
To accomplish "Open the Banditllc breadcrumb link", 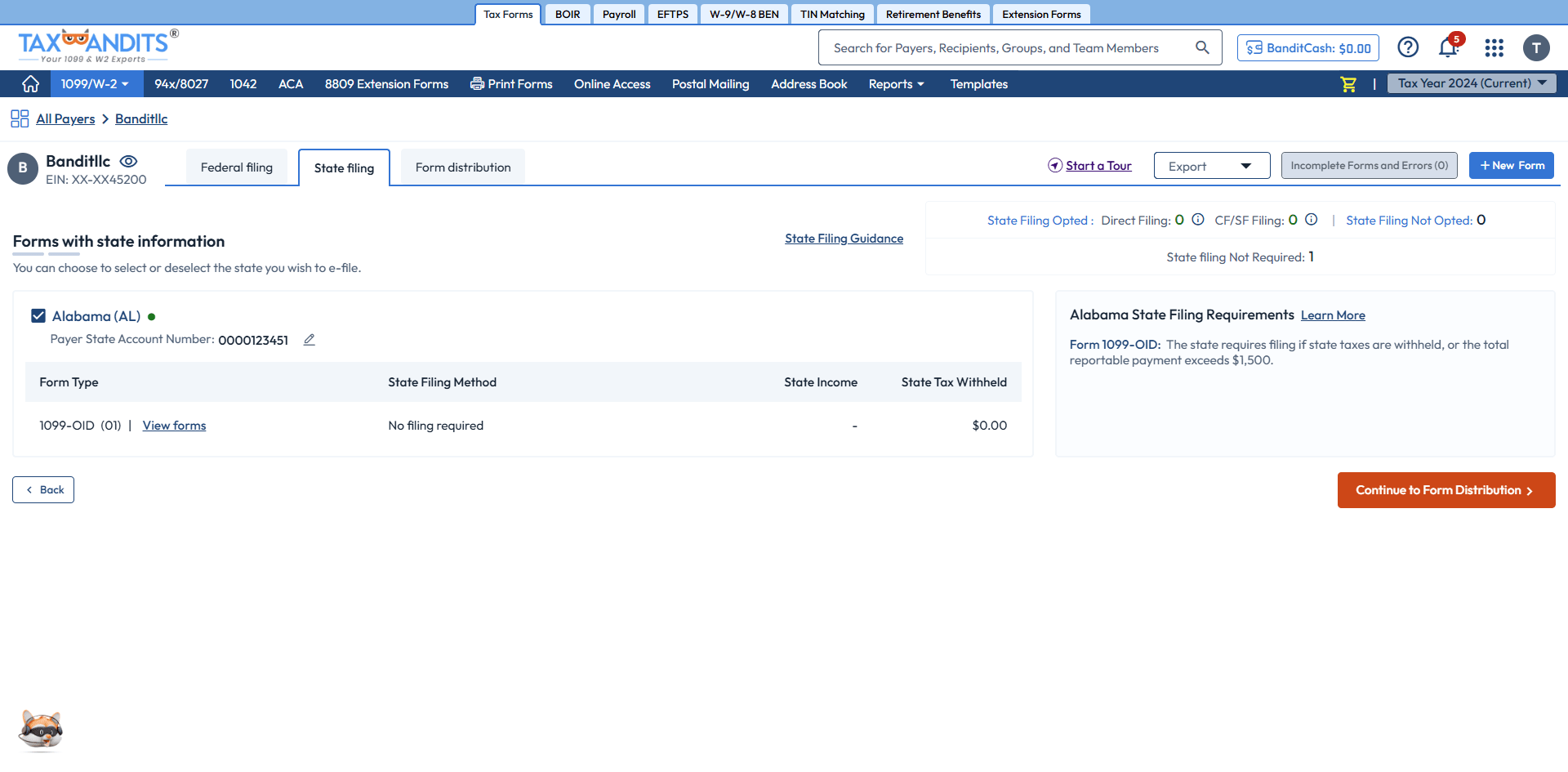I will pyautogui.click(x=141, y=119).
